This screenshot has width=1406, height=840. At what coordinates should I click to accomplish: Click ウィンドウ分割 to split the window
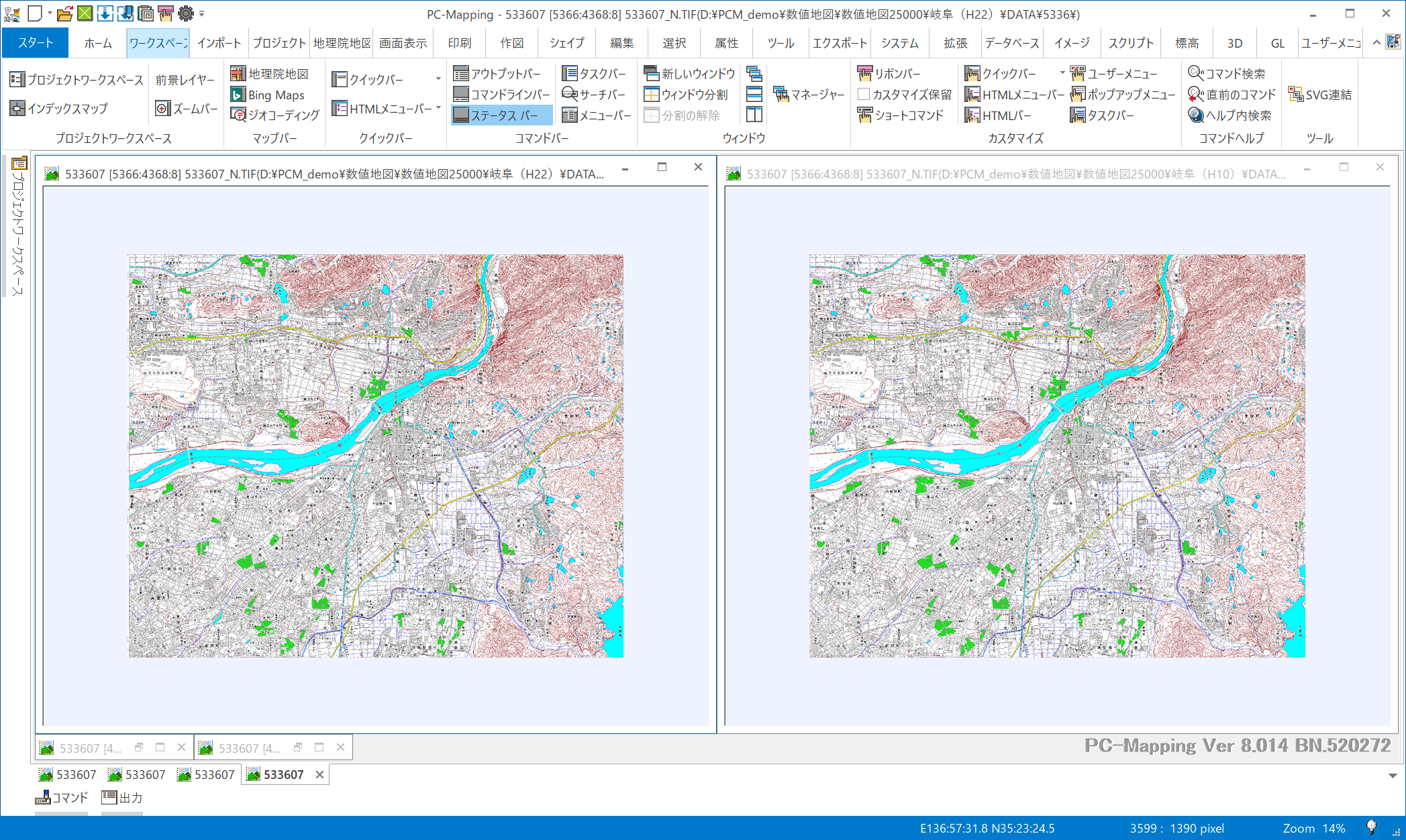(x=686, y=95)
